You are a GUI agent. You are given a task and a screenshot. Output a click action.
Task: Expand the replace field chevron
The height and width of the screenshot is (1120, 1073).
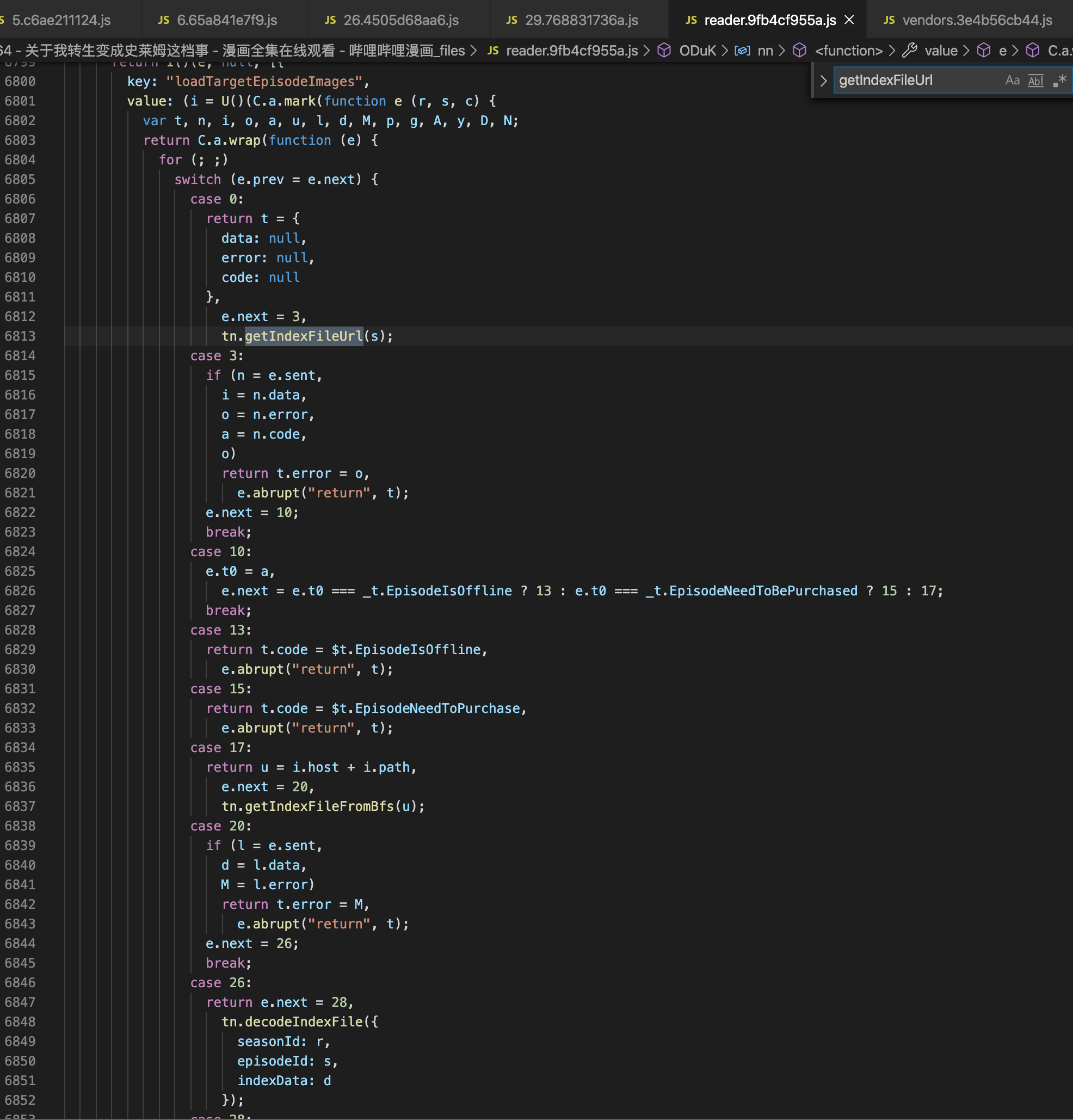click(x=823, y=81)
